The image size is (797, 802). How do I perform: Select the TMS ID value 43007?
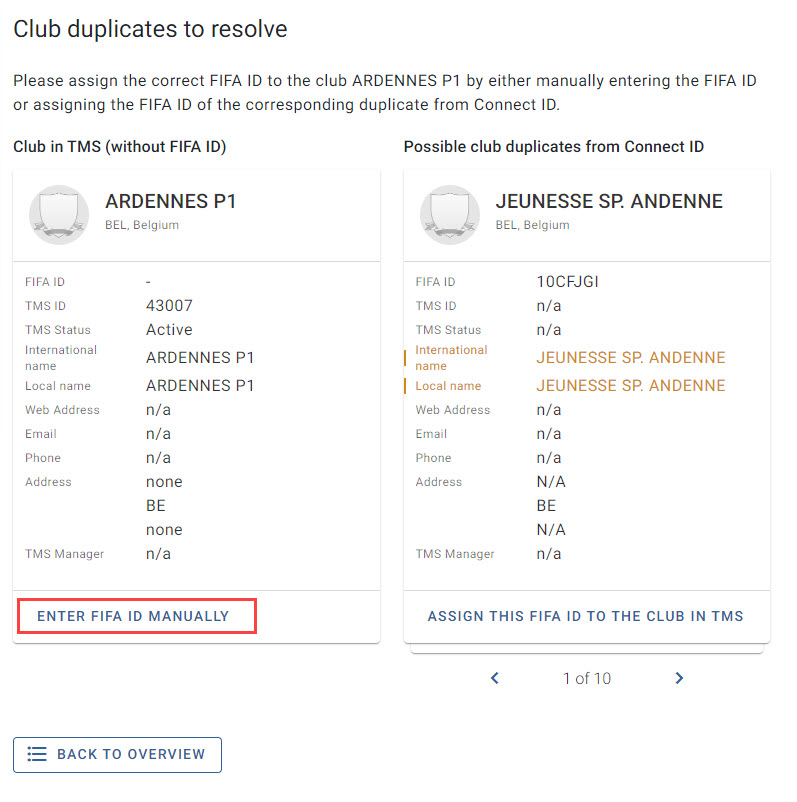coord(169,305)
